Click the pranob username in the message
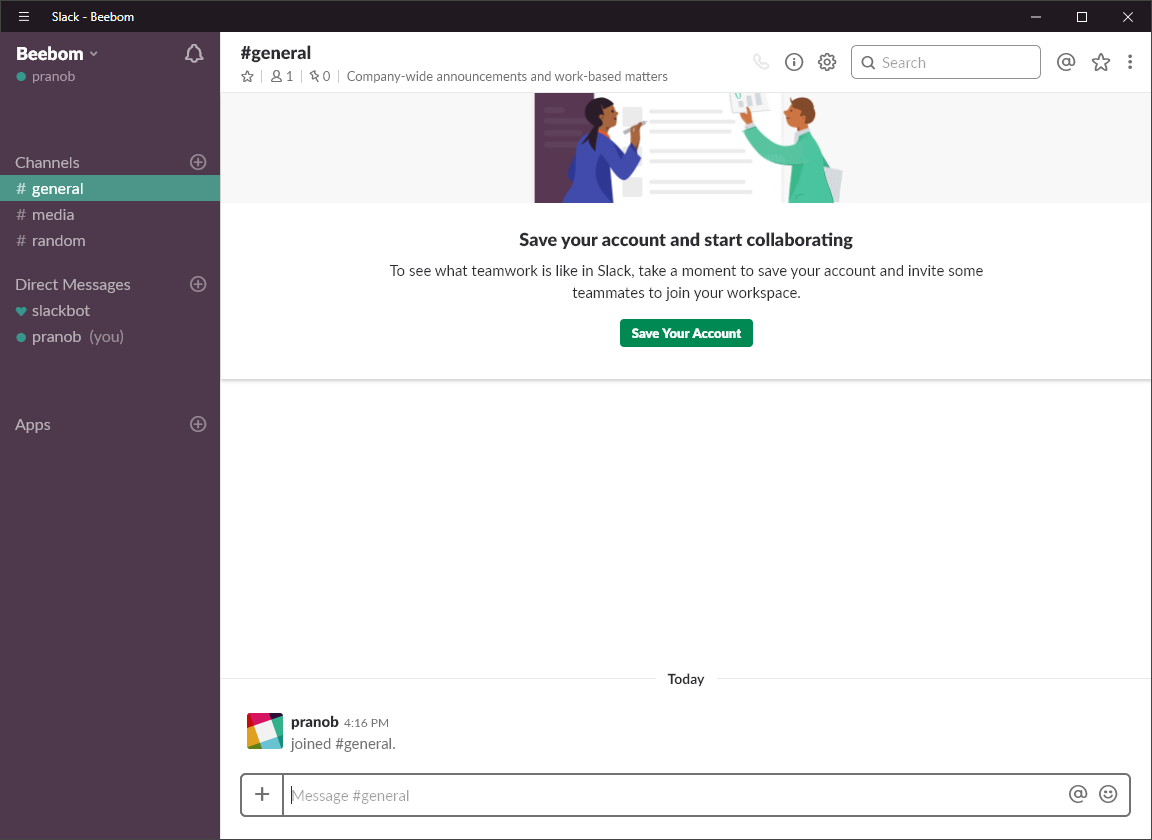Image resolution: width=1152 pixels, height=840 pixels. [x=314, y=722]
